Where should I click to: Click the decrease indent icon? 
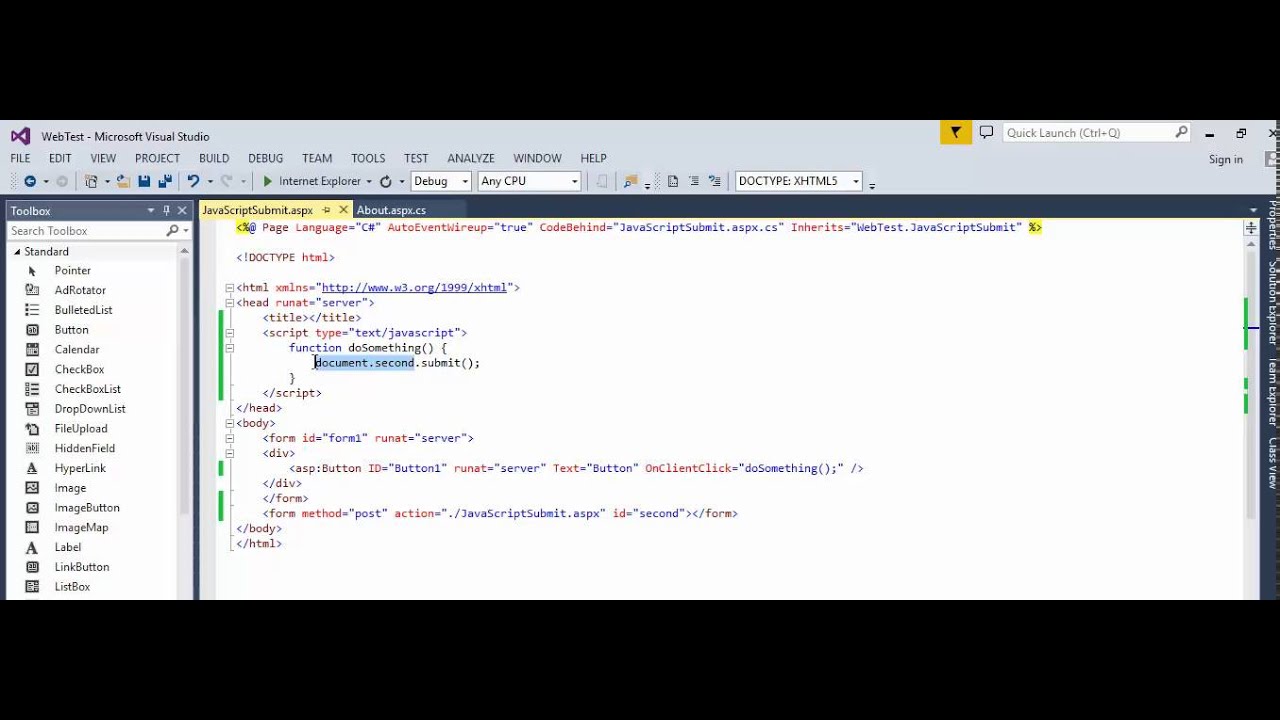[x=694, y=181]
